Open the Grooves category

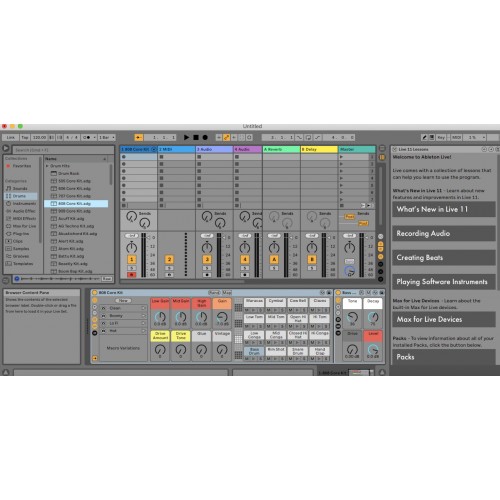tap(21, 256)
